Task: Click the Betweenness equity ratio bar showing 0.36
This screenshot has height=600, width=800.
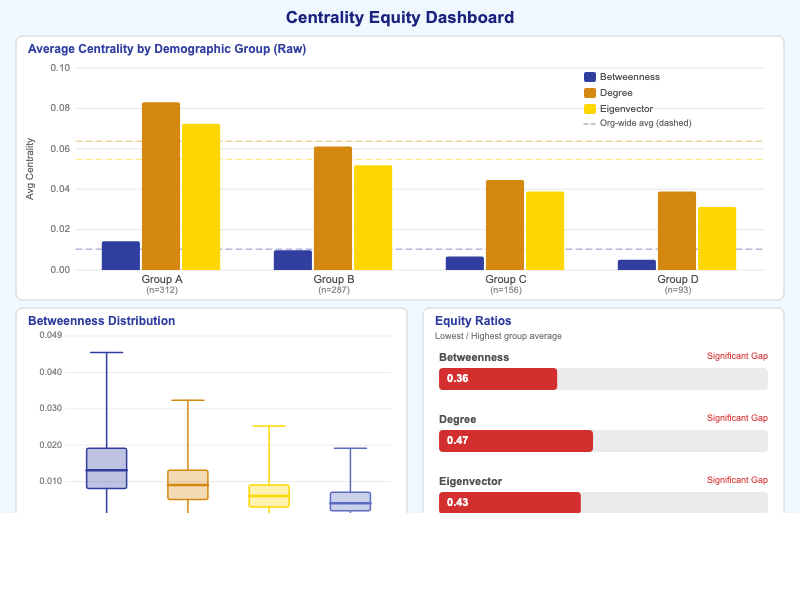Action: tap(498, 379)
